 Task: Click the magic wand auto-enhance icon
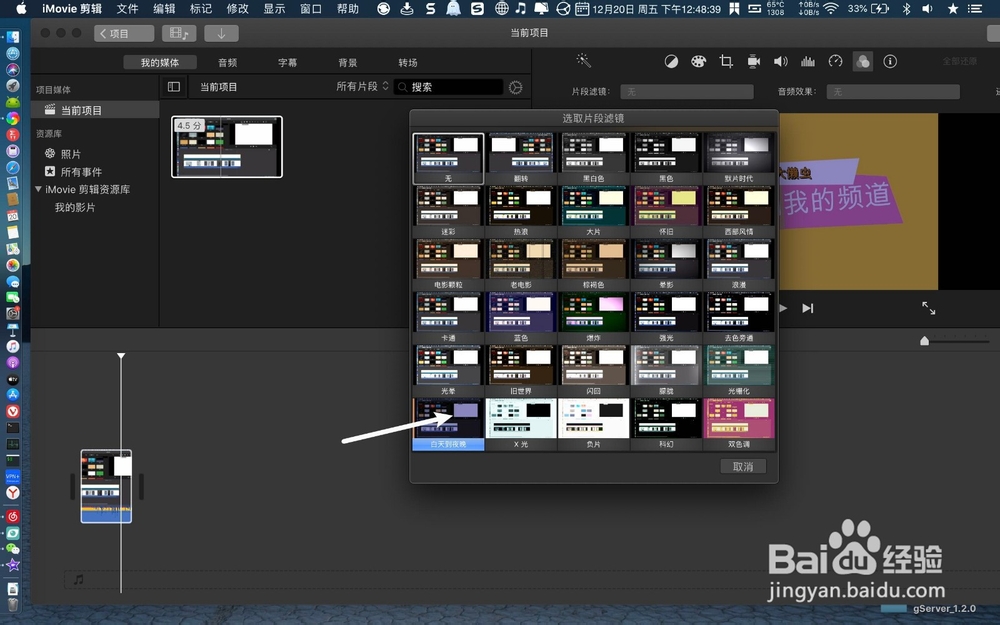(x=584, y=61)
